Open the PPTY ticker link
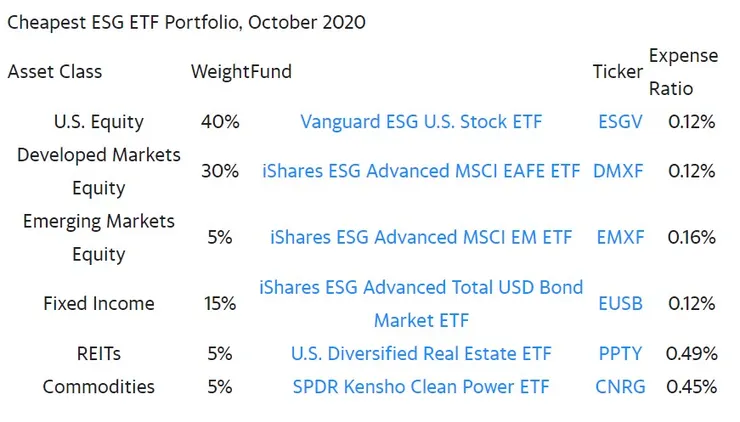Screen dimensions: 740x422 [x=620, y=353]
